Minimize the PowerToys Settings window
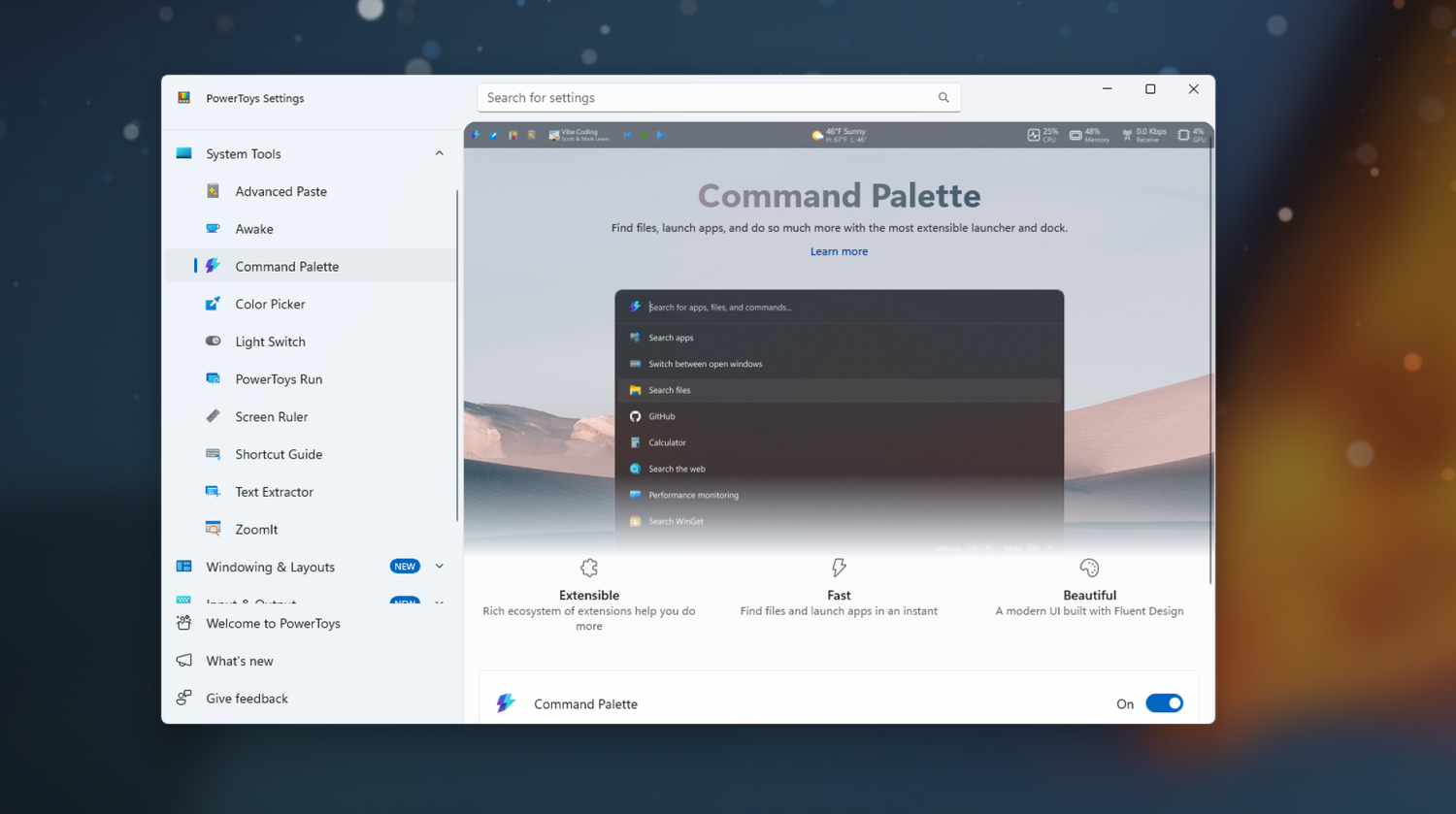This screenshot has width=1456, height=814. coord(1107,89)
